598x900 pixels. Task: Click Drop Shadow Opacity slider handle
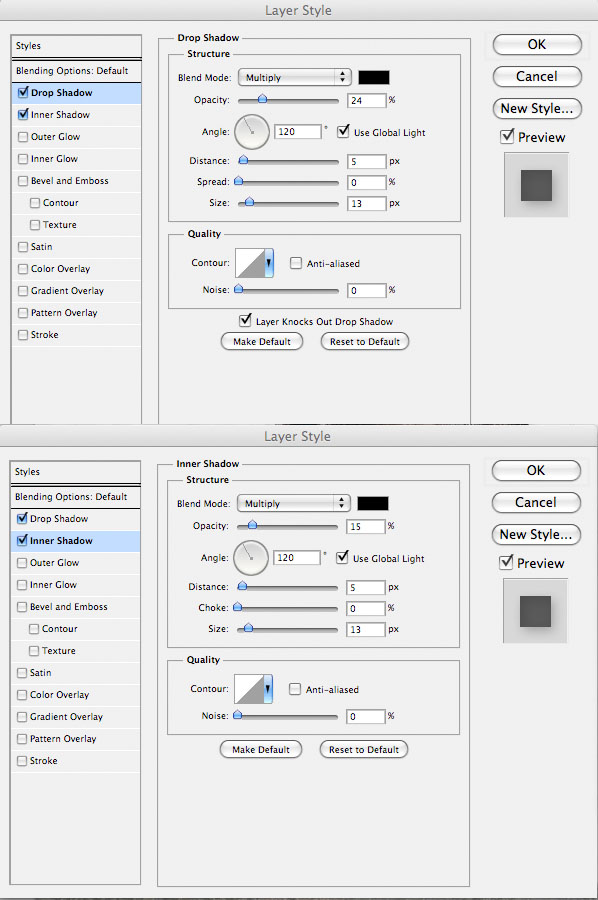point(262,99)
